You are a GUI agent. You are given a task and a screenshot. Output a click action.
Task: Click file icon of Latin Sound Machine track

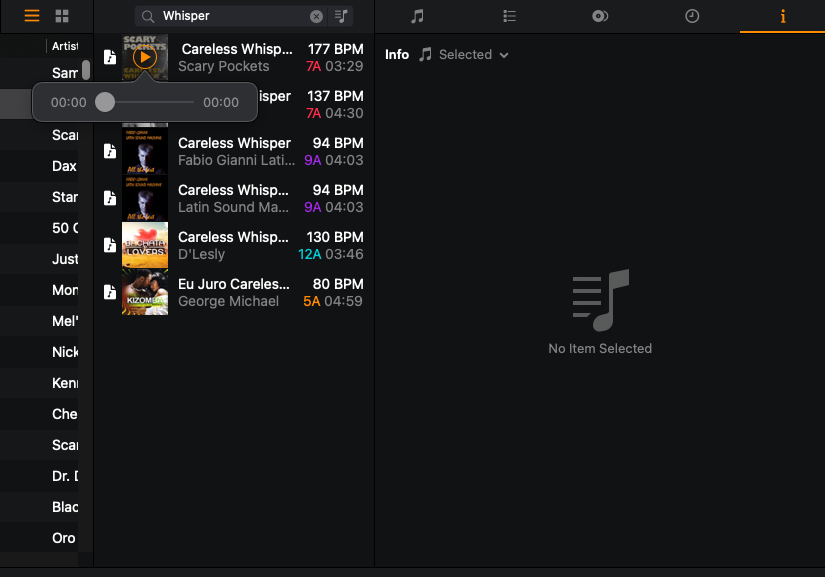click(x=110, y=198)
